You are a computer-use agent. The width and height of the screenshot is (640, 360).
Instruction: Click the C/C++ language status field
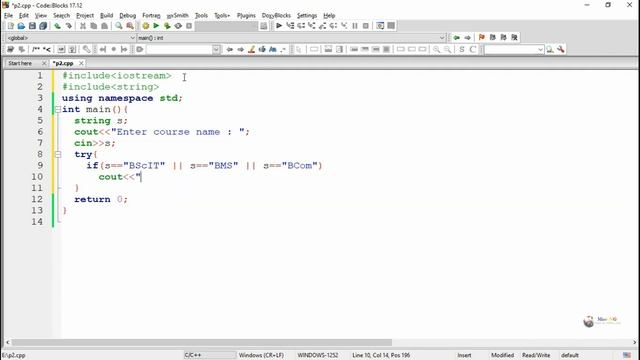coord(193,355)
